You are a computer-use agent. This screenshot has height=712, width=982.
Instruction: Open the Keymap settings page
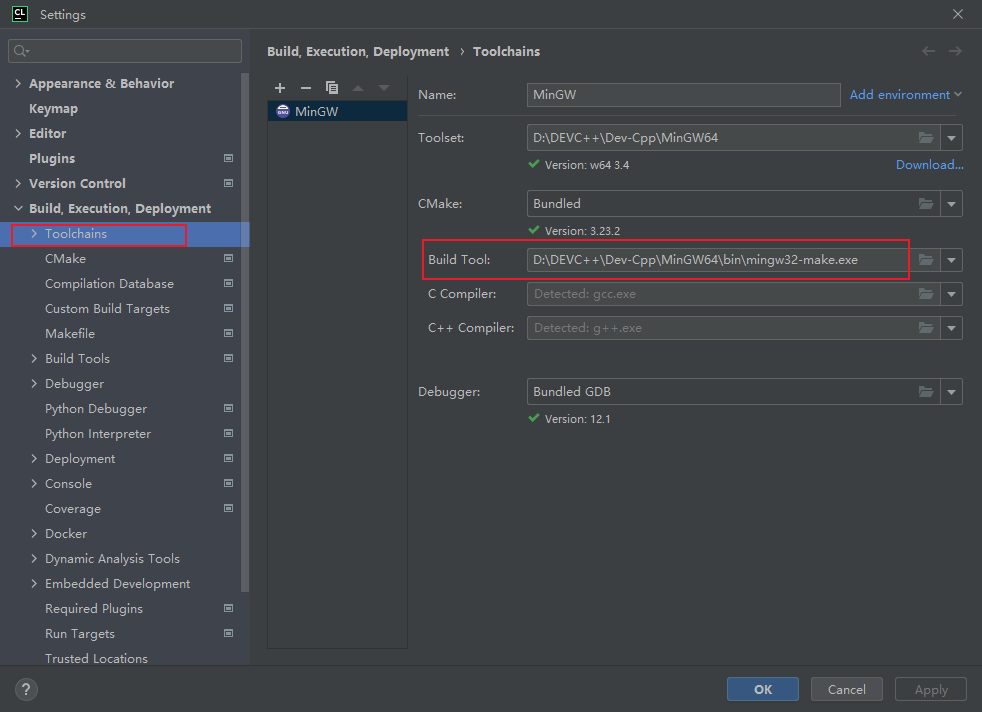(x=53, y=109)
